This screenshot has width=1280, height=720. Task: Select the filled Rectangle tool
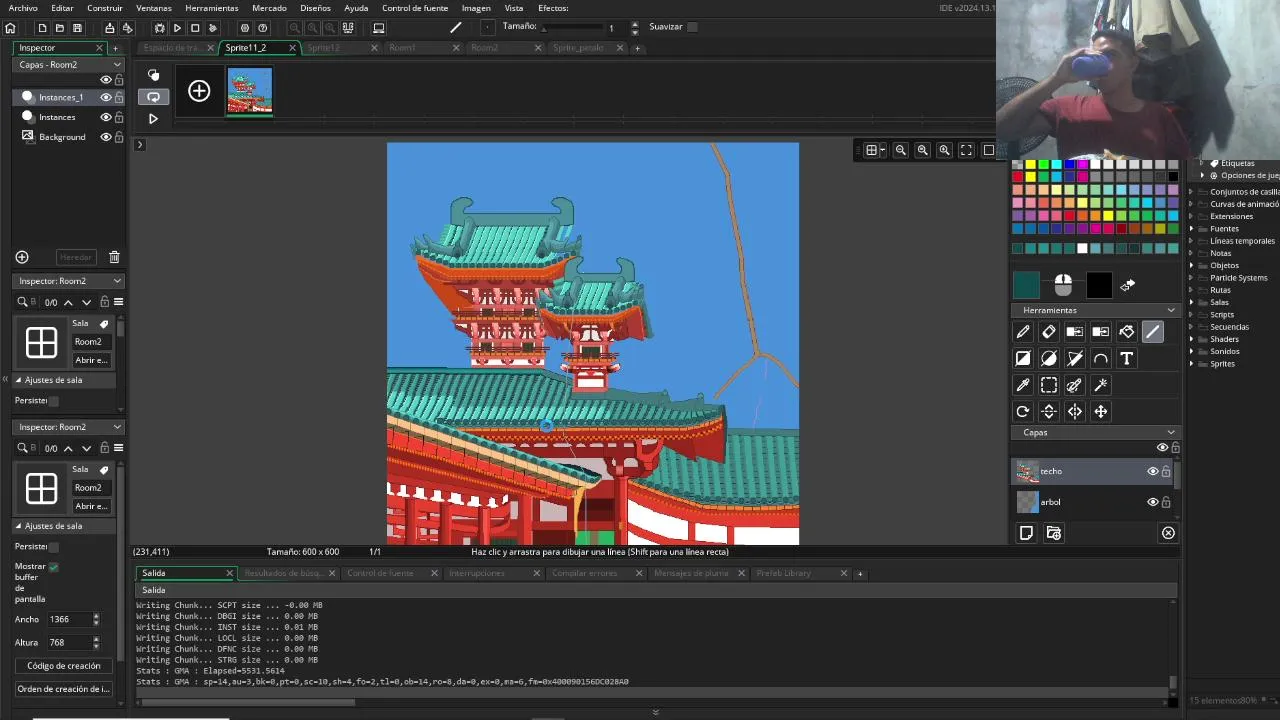point(1023,358)
